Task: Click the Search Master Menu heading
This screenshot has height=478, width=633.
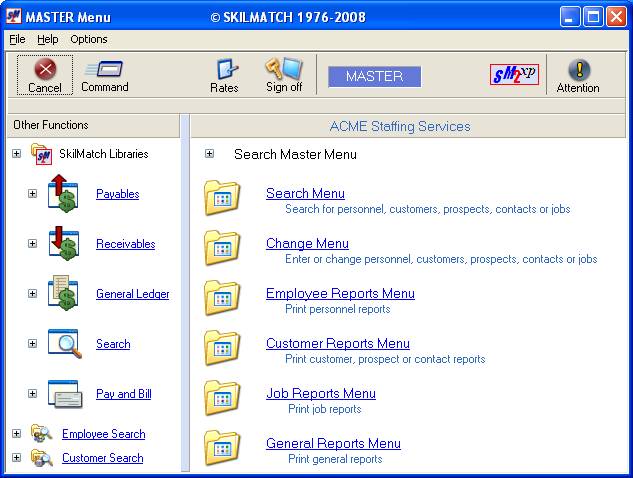Action: point(295,154)
